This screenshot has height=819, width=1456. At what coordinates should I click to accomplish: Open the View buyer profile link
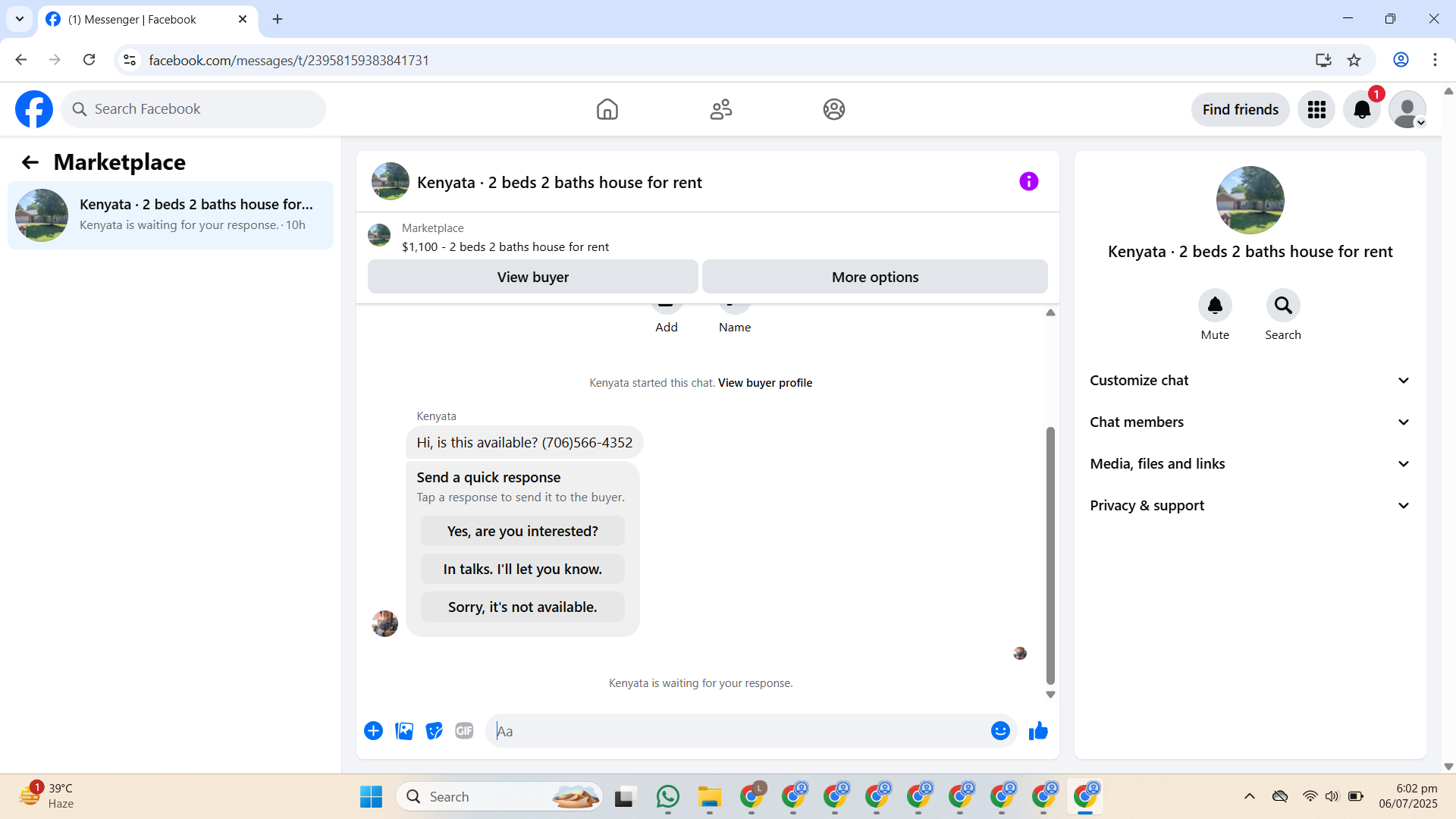pos(765,383)
